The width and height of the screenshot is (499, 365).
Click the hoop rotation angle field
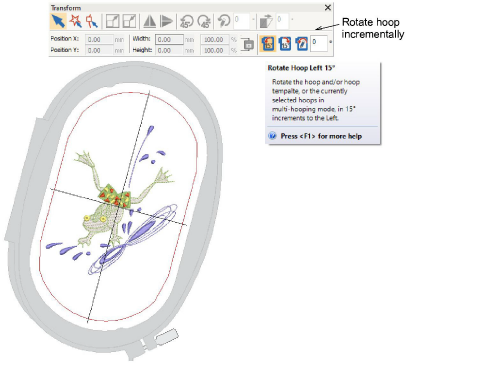[x=319, y=44]
